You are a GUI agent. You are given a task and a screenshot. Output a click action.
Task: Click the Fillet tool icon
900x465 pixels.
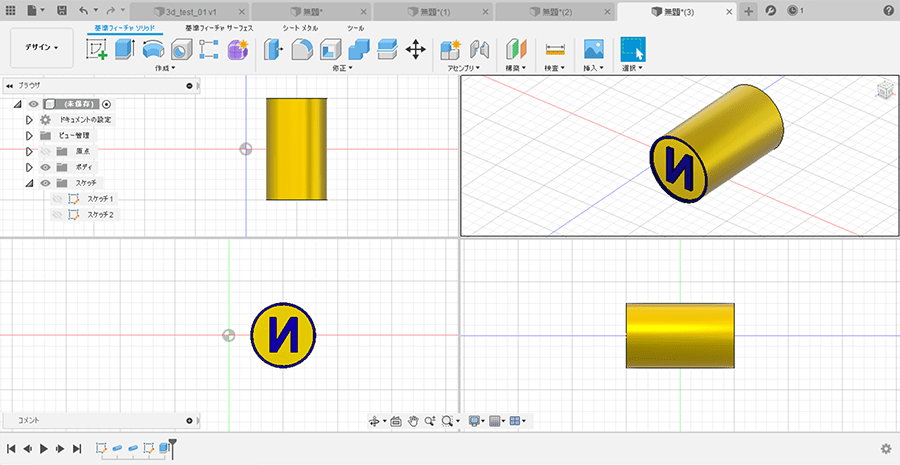click(x=301, y=49)
